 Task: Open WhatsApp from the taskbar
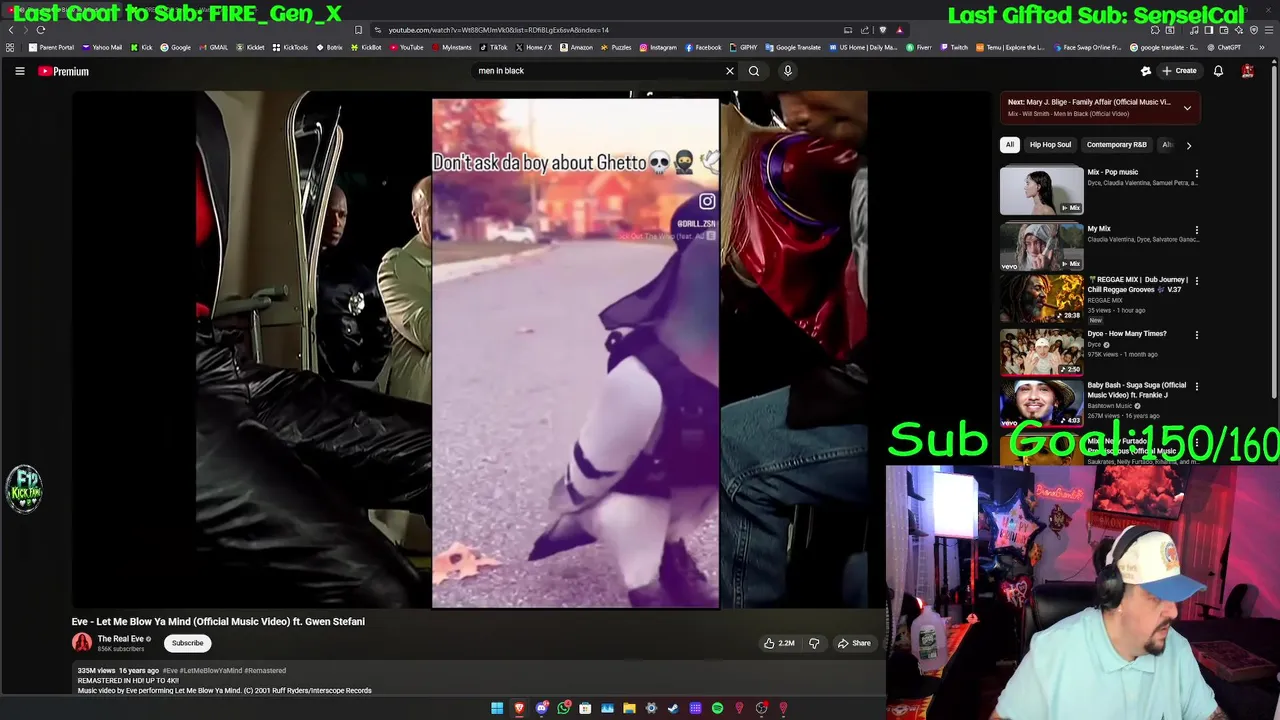click(x=563, y=708)
